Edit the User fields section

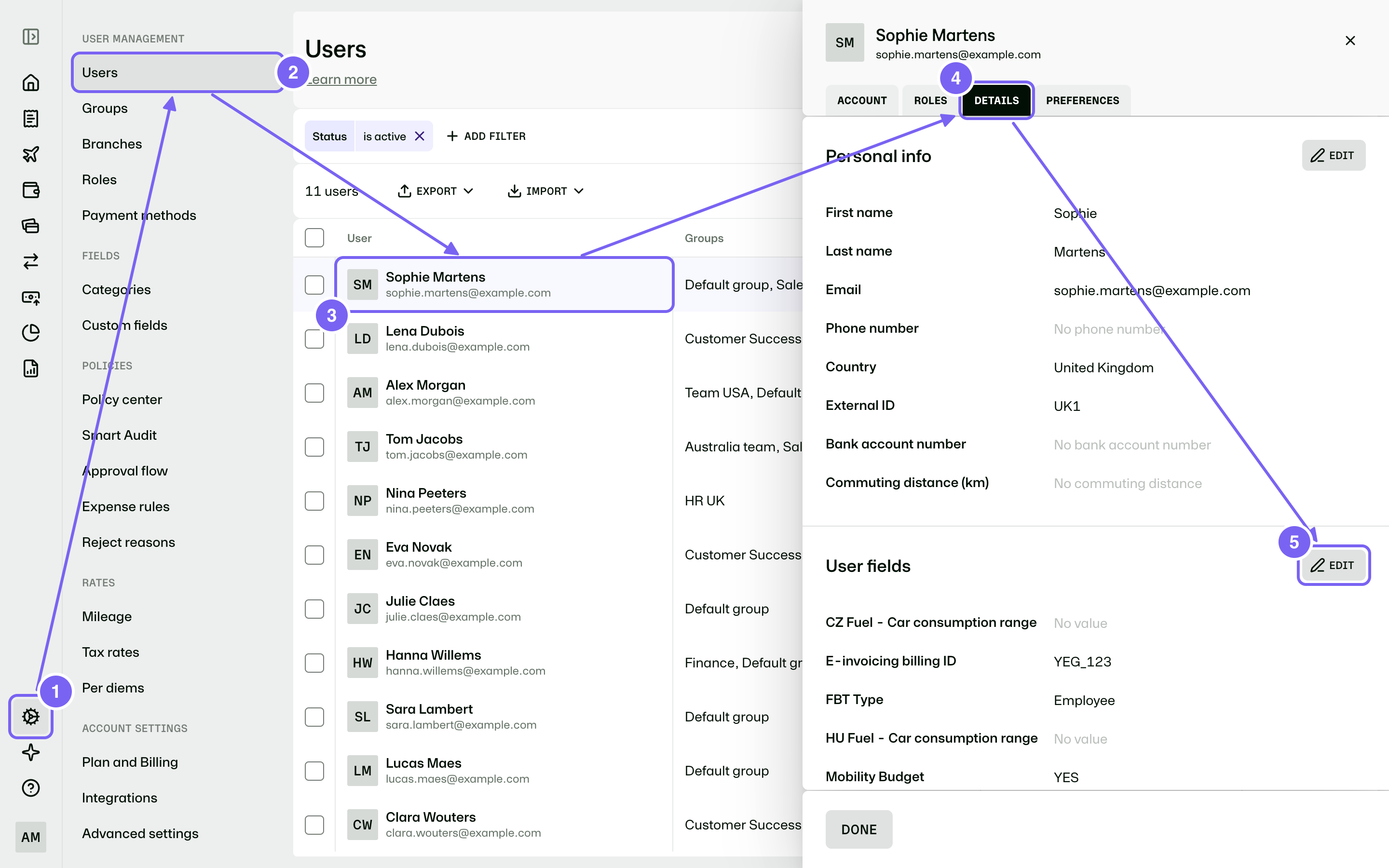tap(1334, 566)
